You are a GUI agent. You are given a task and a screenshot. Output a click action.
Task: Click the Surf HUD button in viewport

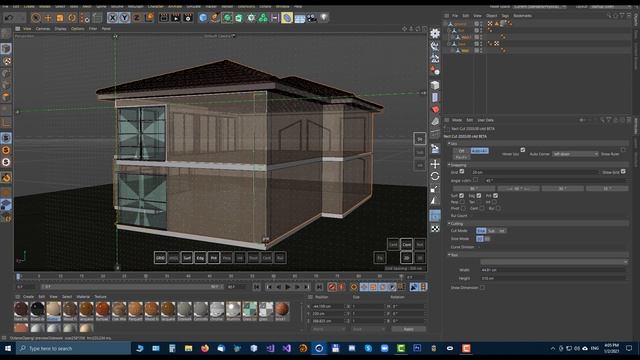pos(187,258)
